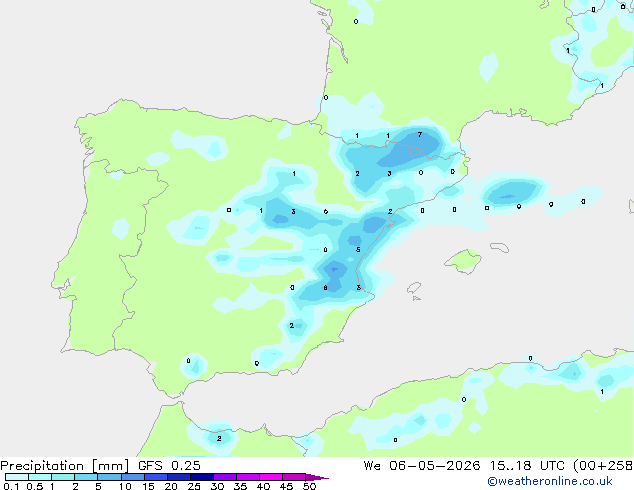Pick the 15–20 mm blue legend swatch
This screenshot has width=634, height=490.
point(155,477)
